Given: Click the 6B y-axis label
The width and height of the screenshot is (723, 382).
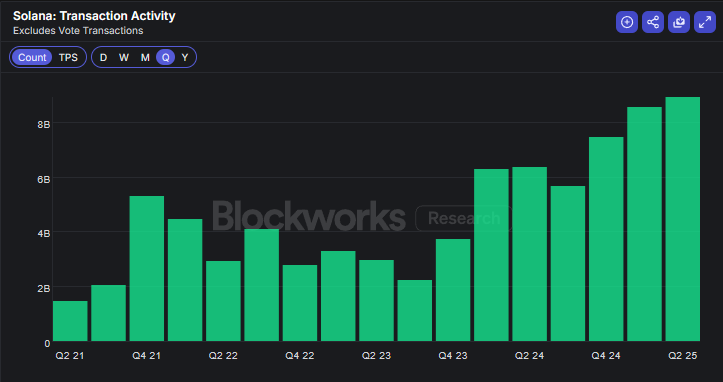Looking at the screenshot, I should coord(44,179).
